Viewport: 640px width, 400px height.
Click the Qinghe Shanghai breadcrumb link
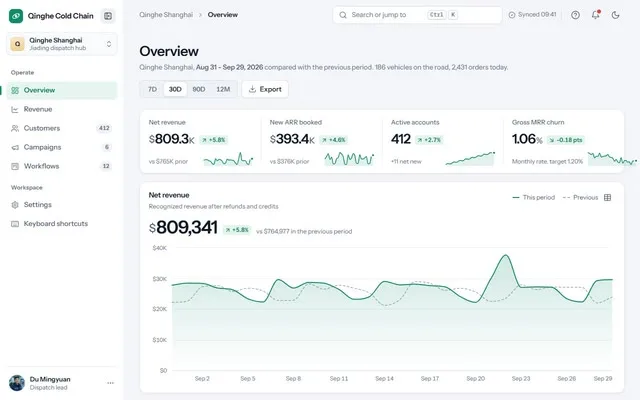click(x=166, y=15)
